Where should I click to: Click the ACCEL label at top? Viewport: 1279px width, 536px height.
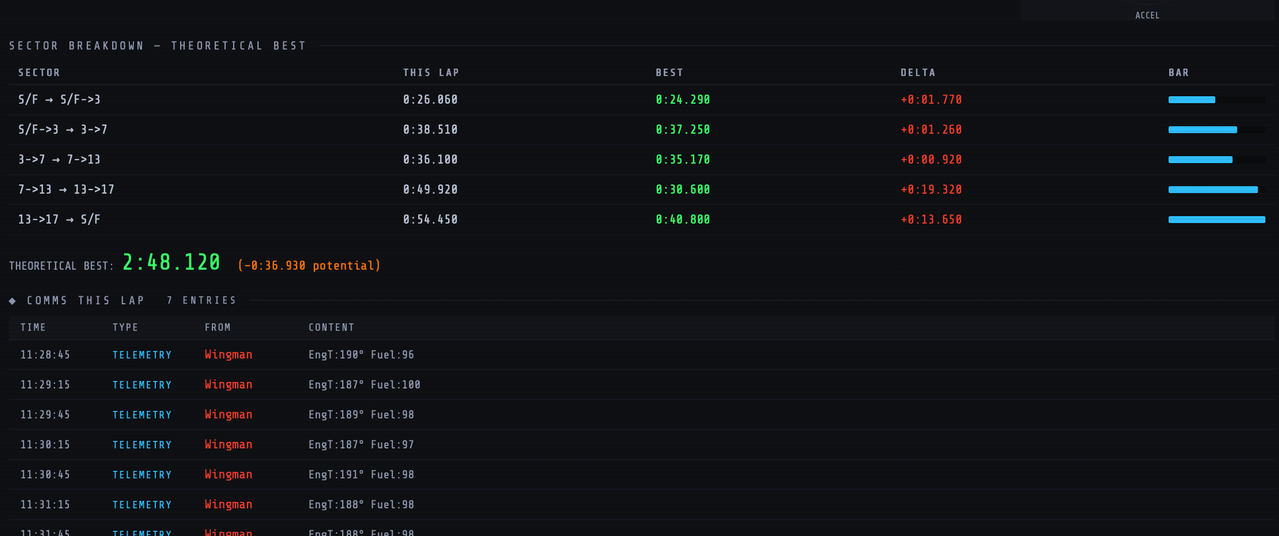pyautogui.click(x=1147, y=16)
